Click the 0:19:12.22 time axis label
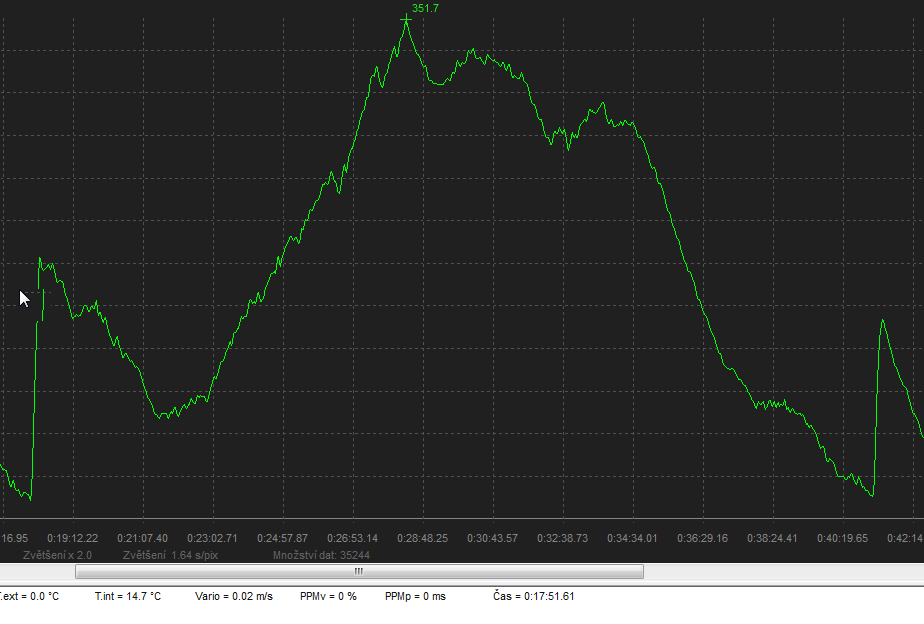 pyautogui.click(x=72, y=539)
